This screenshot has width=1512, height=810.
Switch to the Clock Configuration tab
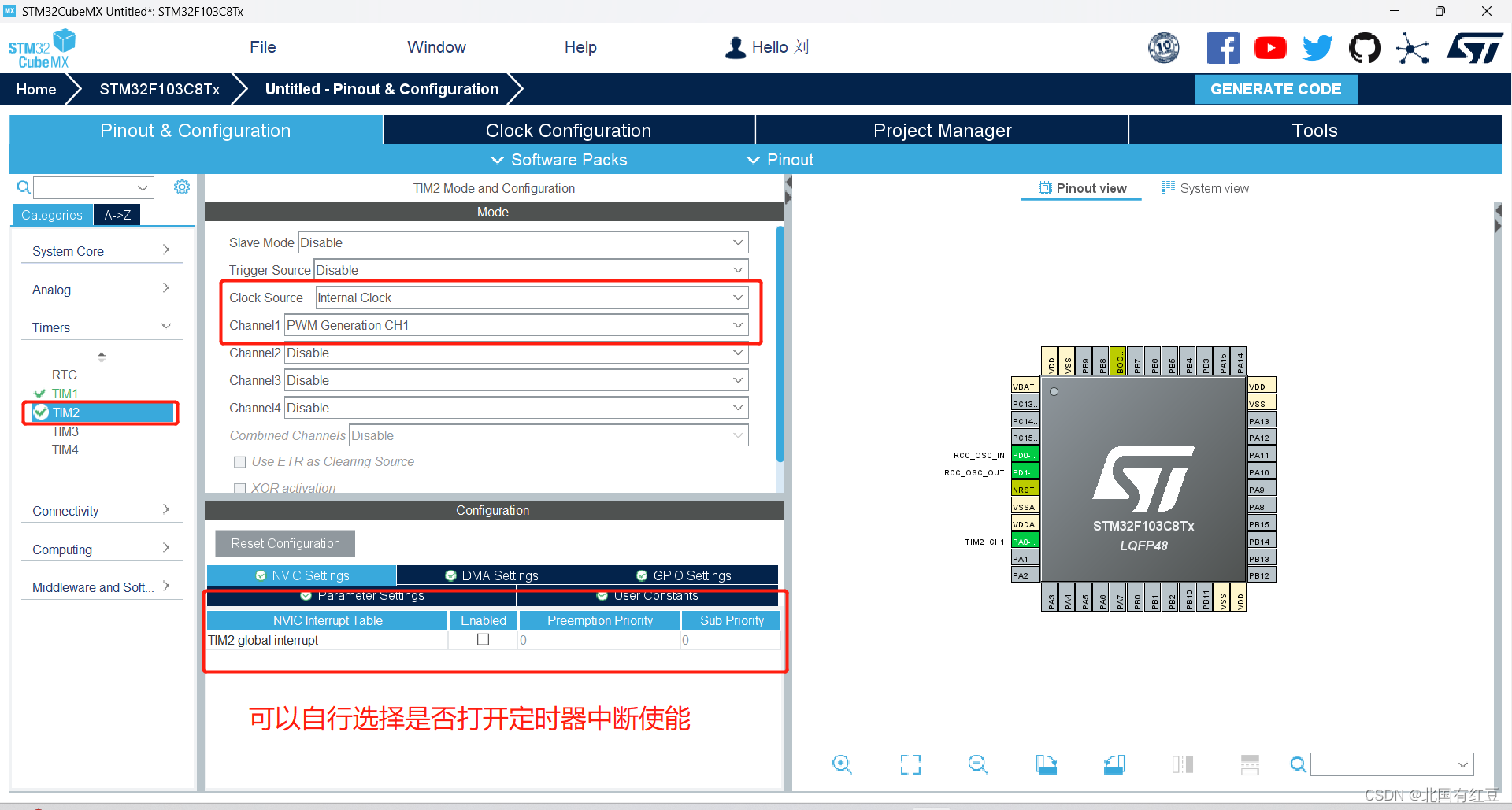click(569, 130)
